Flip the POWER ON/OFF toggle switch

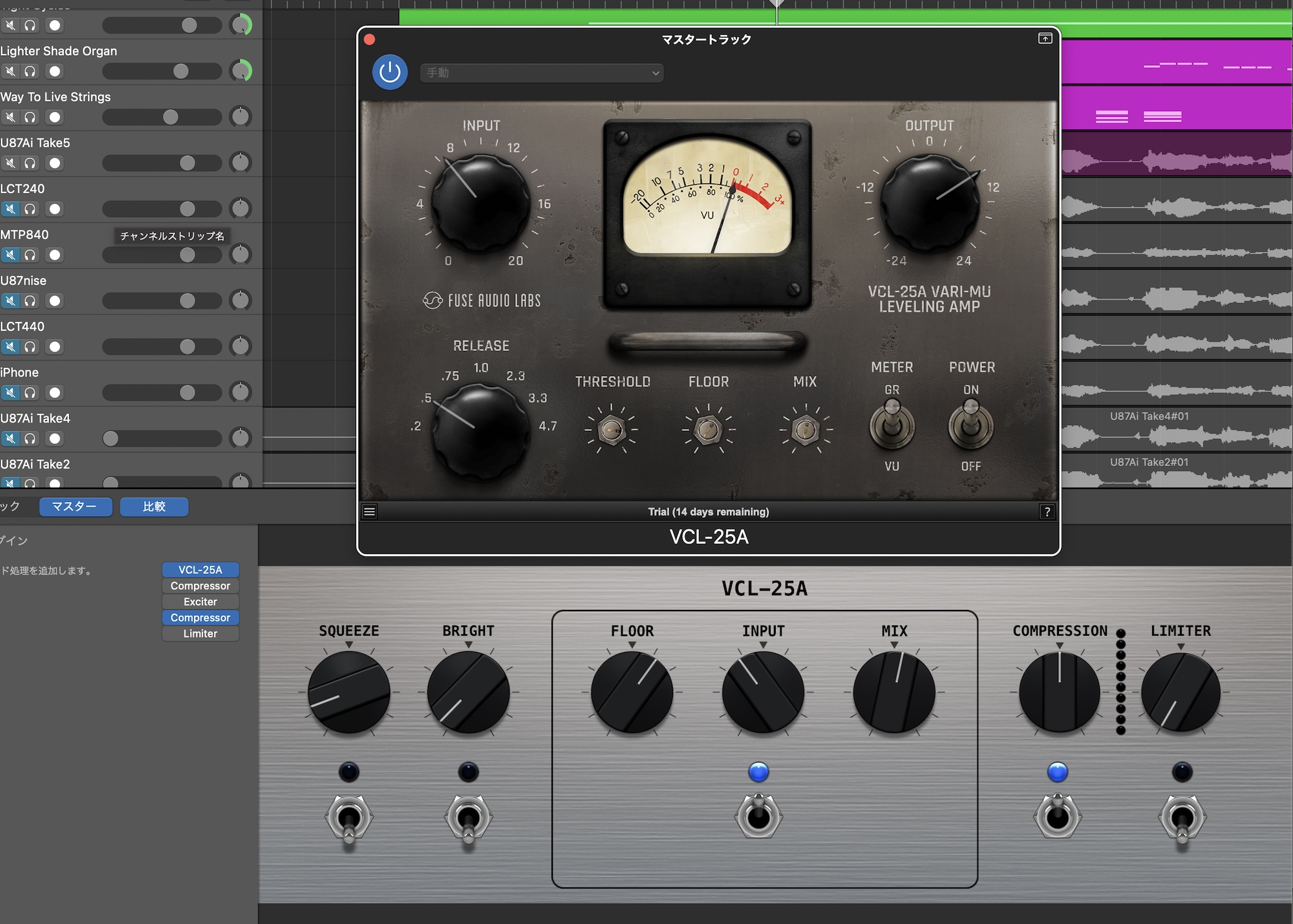click(970, 425)
